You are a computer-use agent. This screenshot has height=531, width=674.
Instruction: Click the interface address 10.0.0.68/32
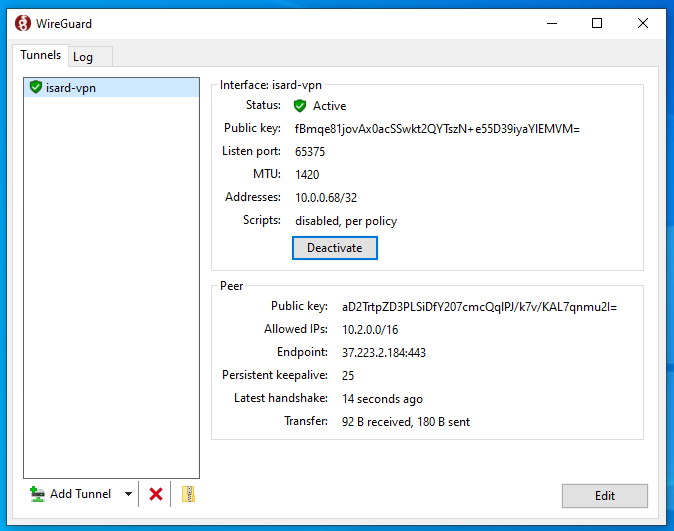click(x=326, y=198)
